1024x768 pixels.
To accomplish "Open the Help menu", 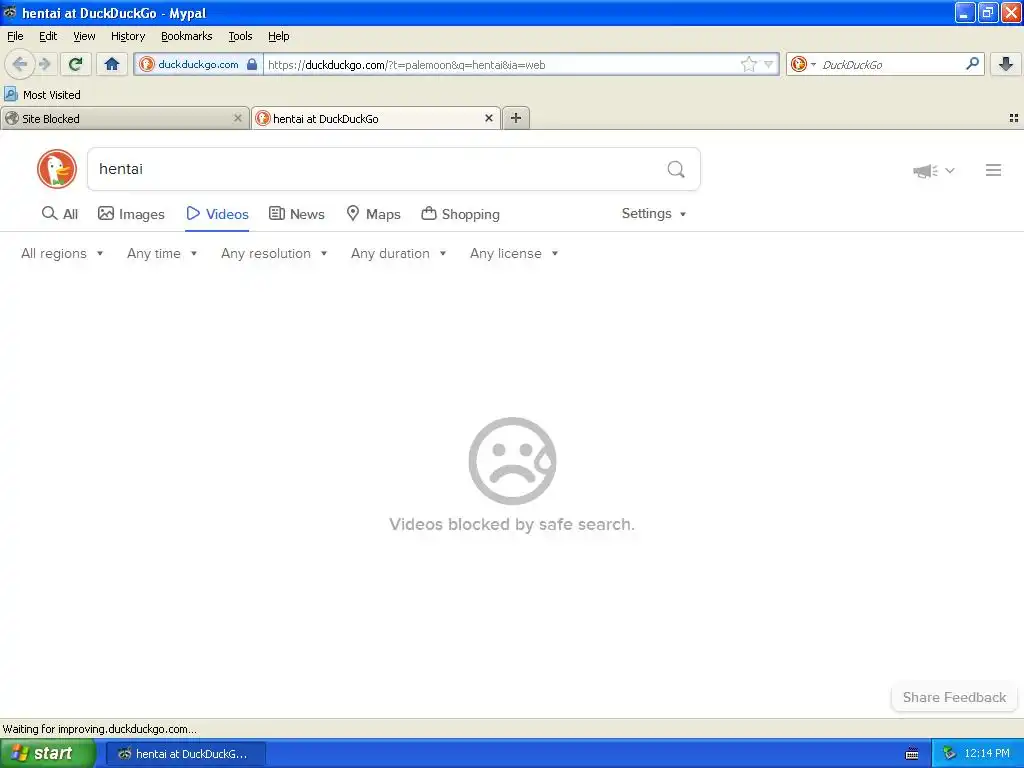I will (x=279, y=36).
